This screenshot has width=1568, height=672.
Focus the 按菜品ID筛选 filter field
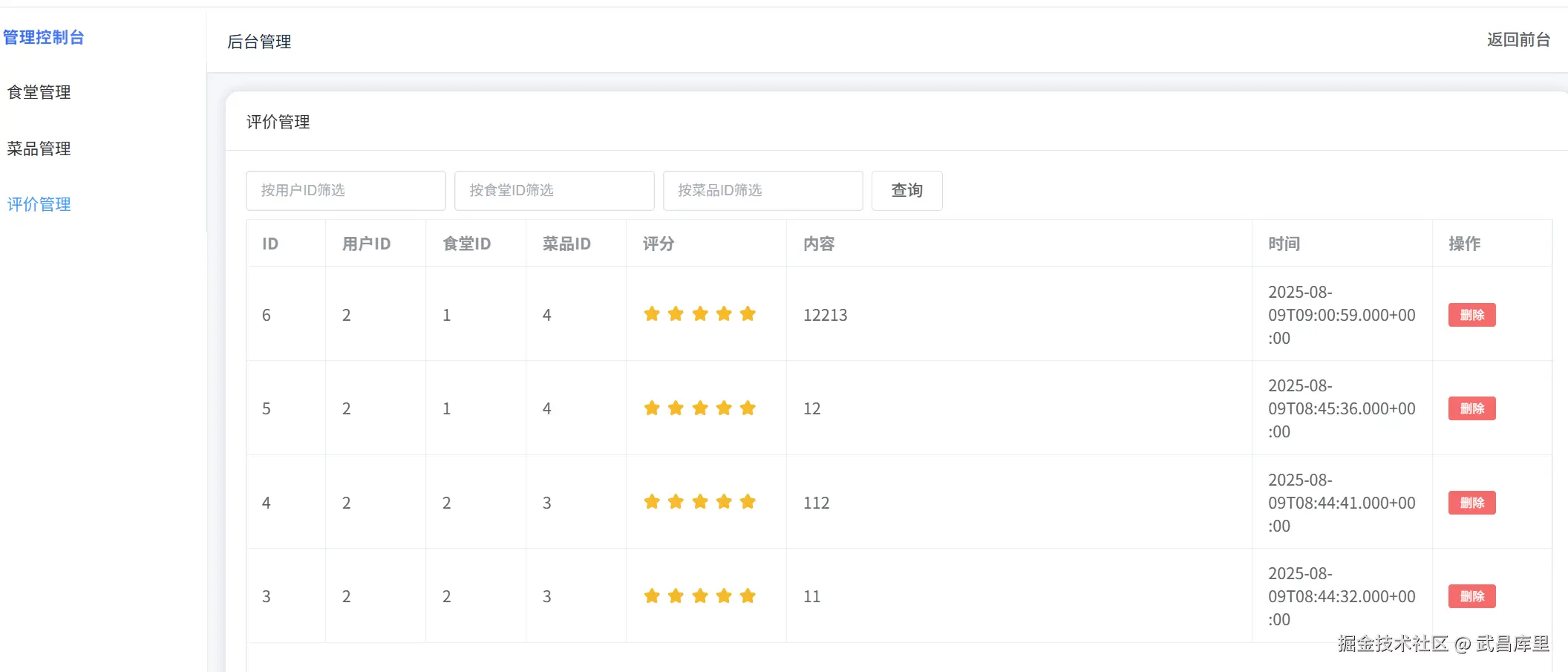[x=762, y=191]
